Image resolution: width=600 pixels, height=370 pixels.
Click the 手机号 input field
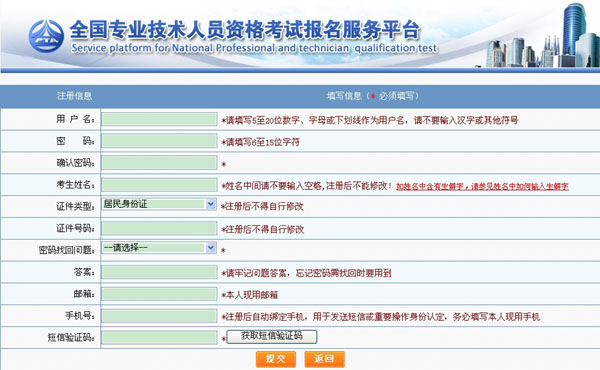point(159,316)
